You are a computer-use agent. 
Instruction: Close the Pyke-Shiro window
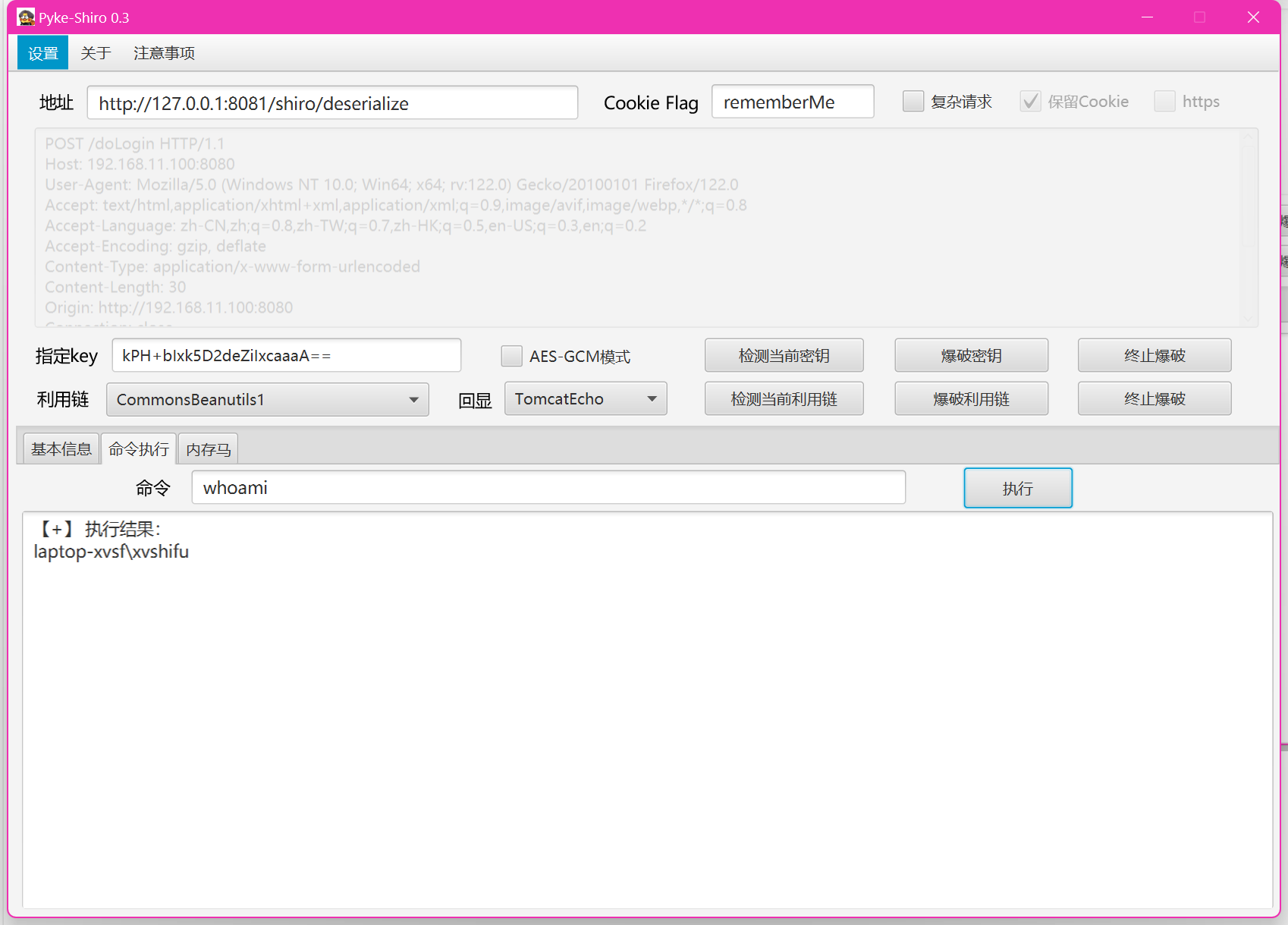pos(1253,17)
